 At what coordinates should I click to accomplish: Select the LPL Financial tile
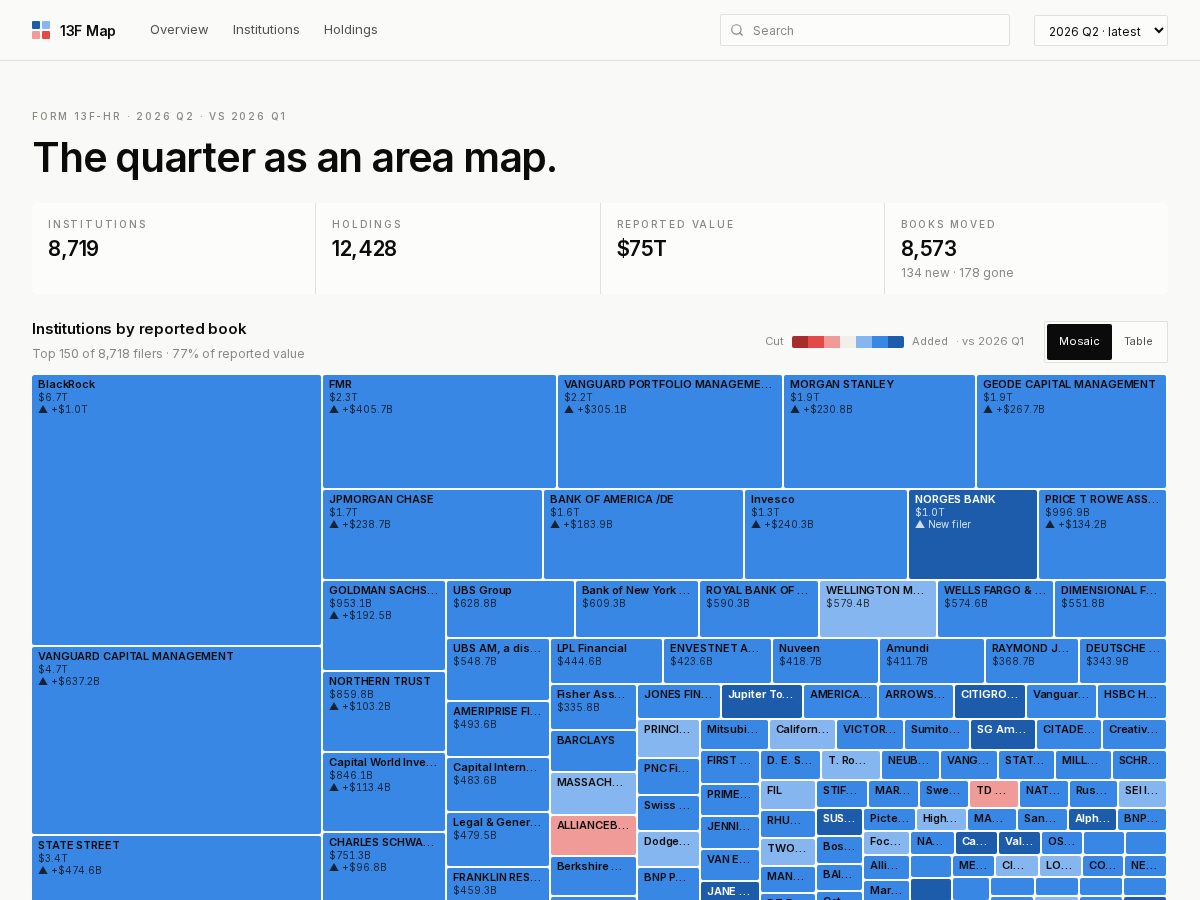coord(606,661)
